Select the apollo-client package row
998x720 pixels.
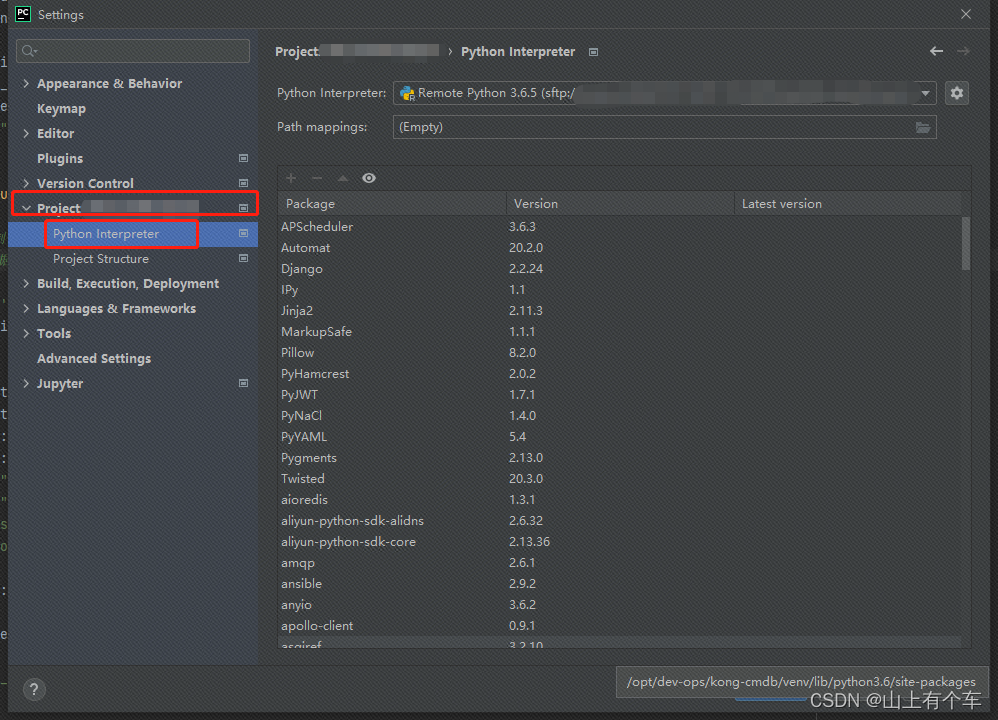pyautogui.click(x=620, y=626)
